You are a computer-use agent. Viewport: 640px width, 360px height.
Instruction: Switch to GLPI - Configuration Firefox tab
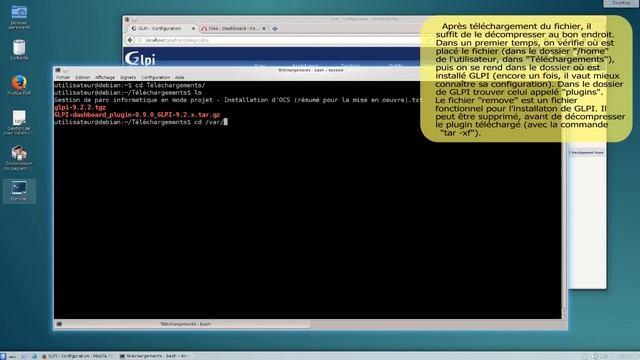[162, 29]
